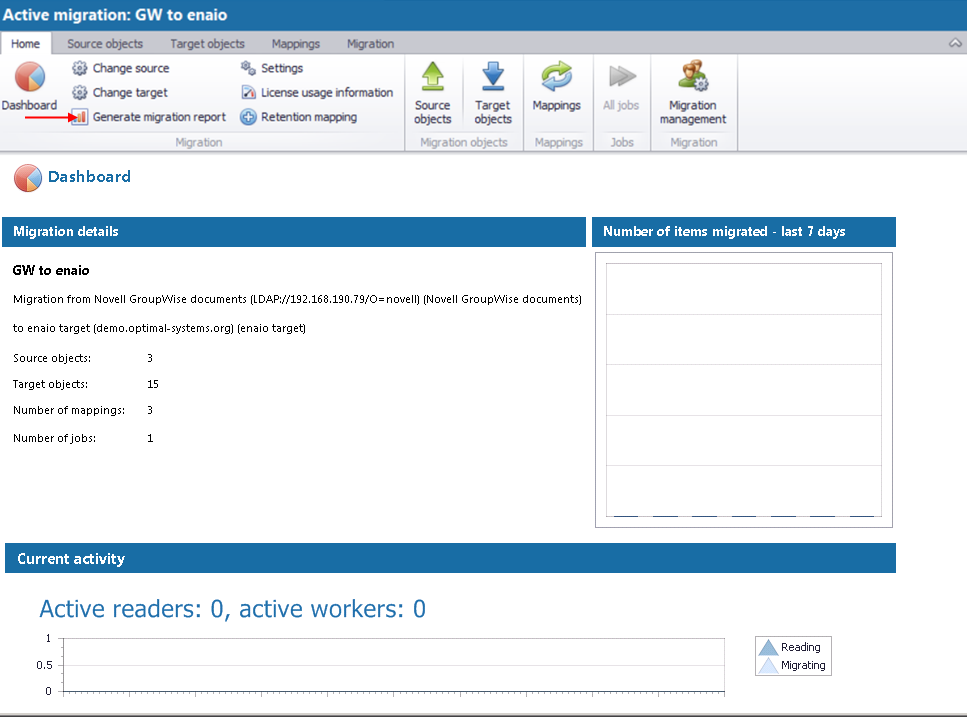Switch to the Source objects tab

click(105, 44)
